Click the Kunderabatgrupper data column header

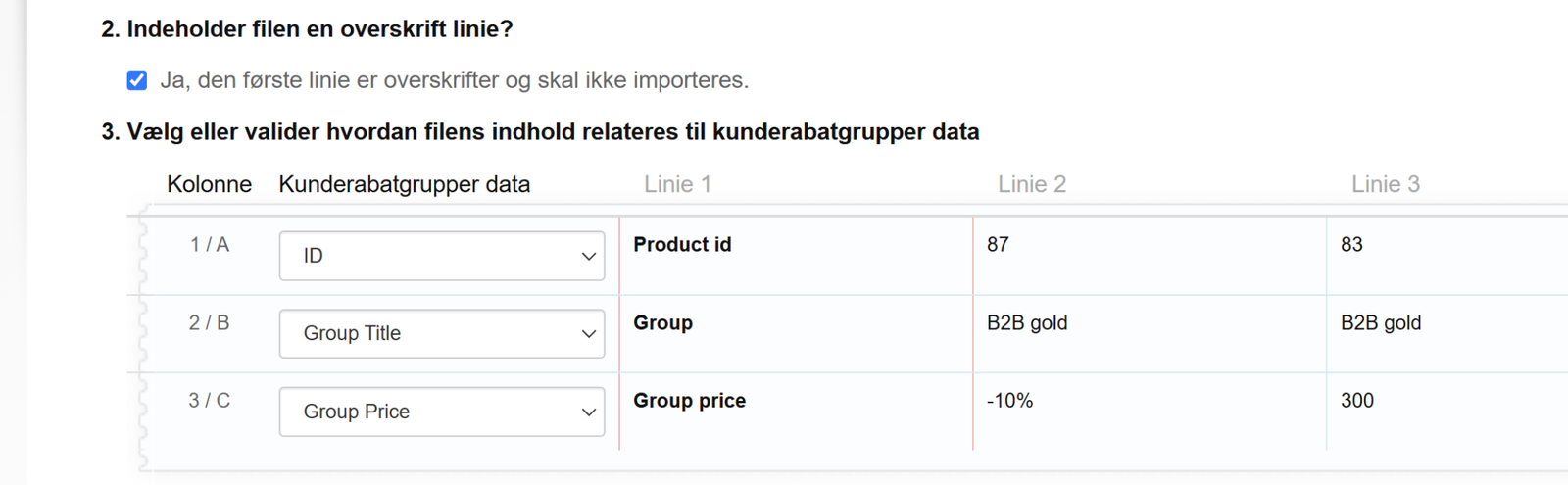point(404,184)
